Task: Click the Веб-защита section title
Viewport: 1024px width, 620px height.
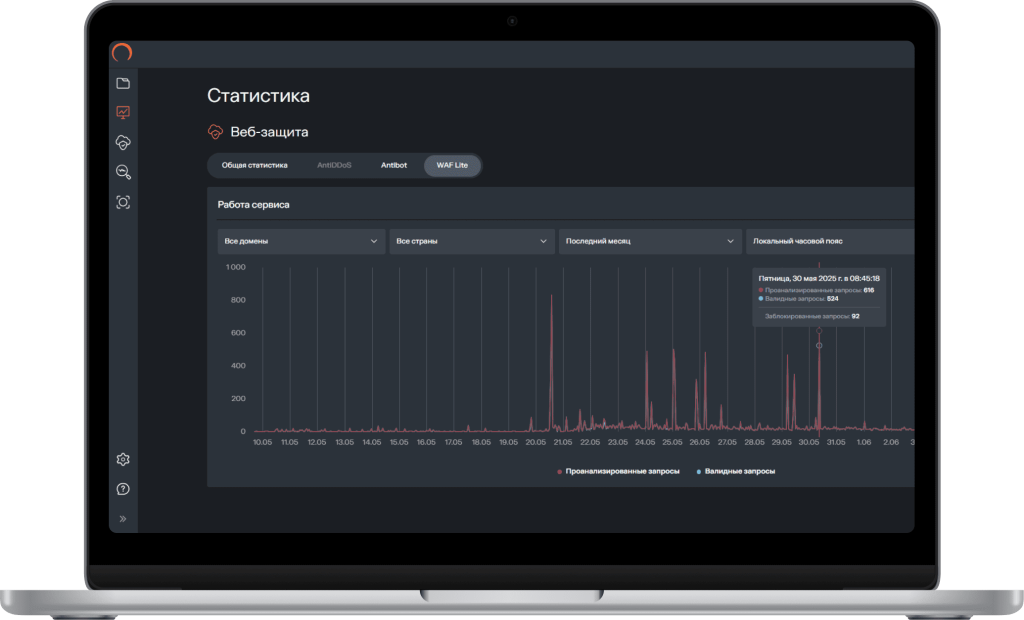Action: point(269,132)
